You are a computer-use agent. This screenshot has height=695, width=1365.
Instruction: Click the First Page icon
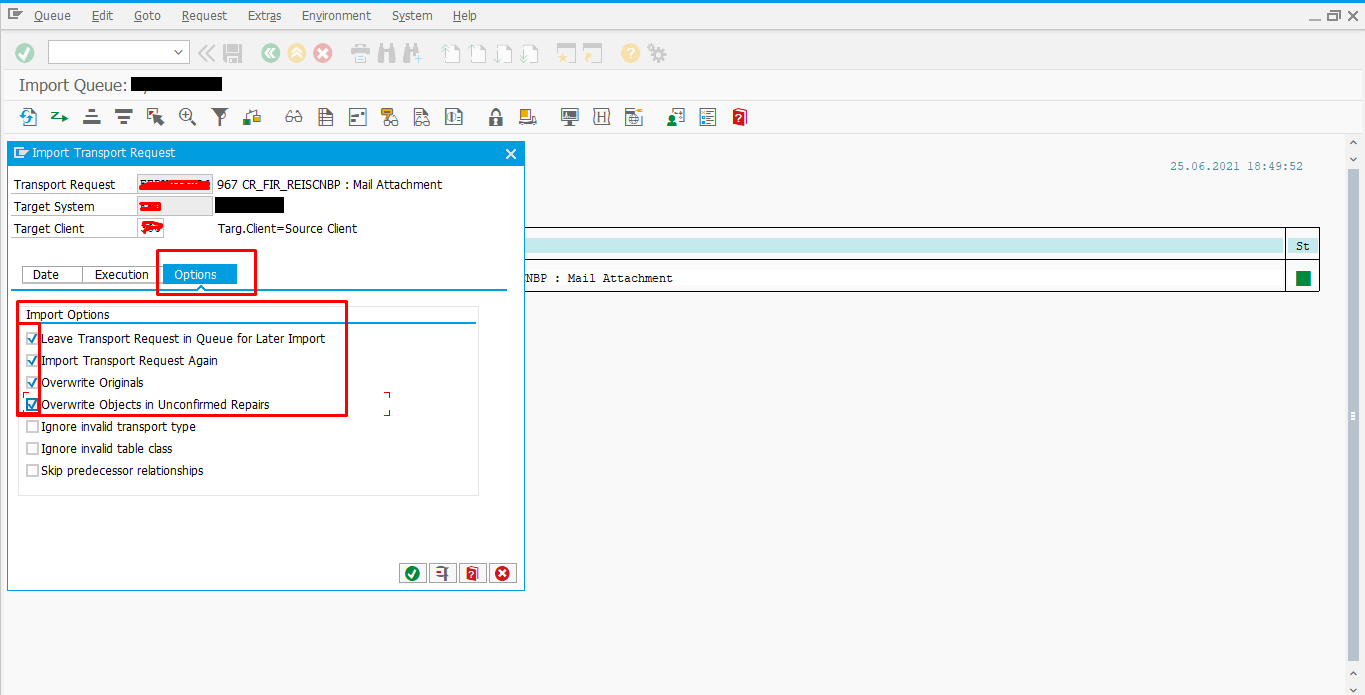pos(451,53)
